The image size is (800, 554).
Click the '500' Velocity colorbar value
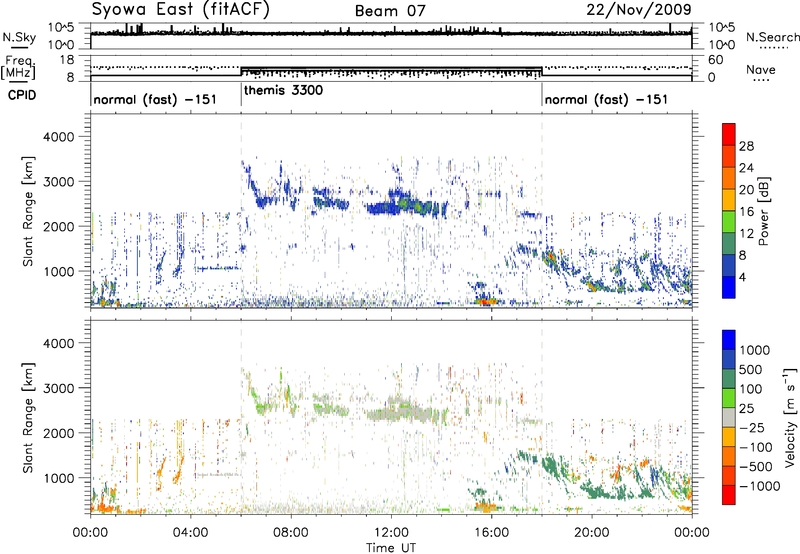point(751,369)
